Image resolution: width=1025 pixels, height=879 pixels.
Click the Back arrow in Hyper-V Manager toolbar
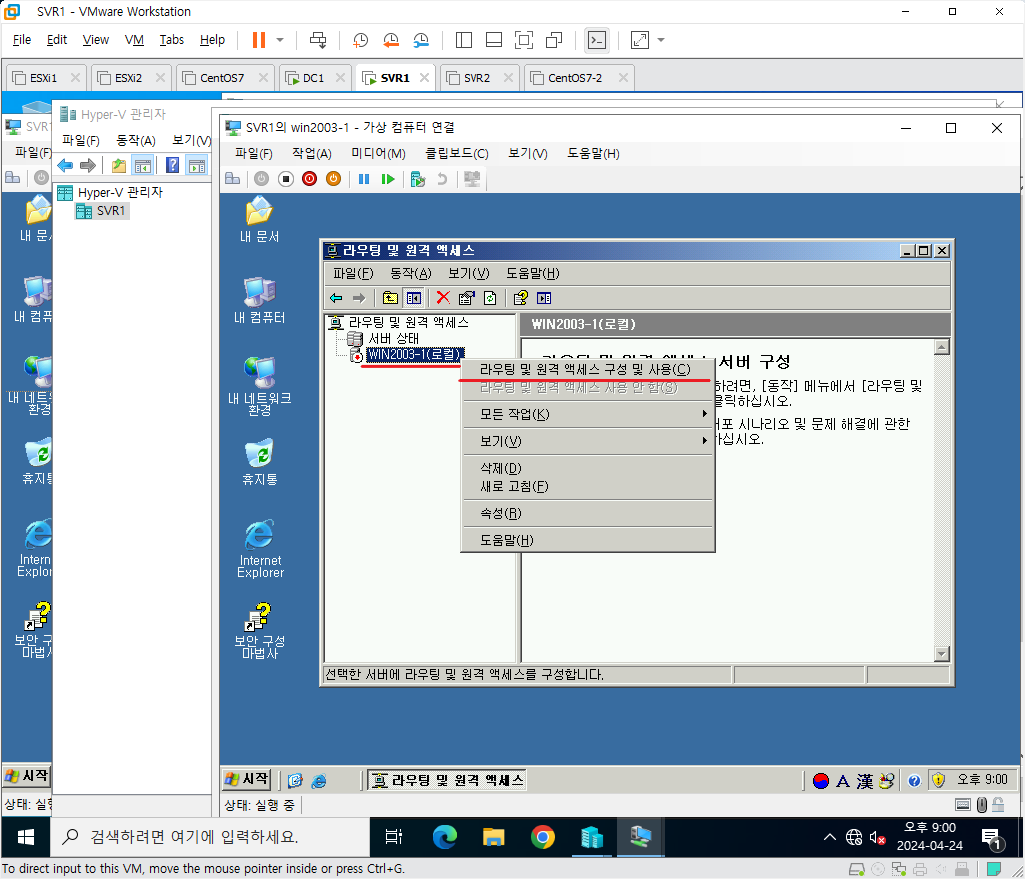pos(65,165)
